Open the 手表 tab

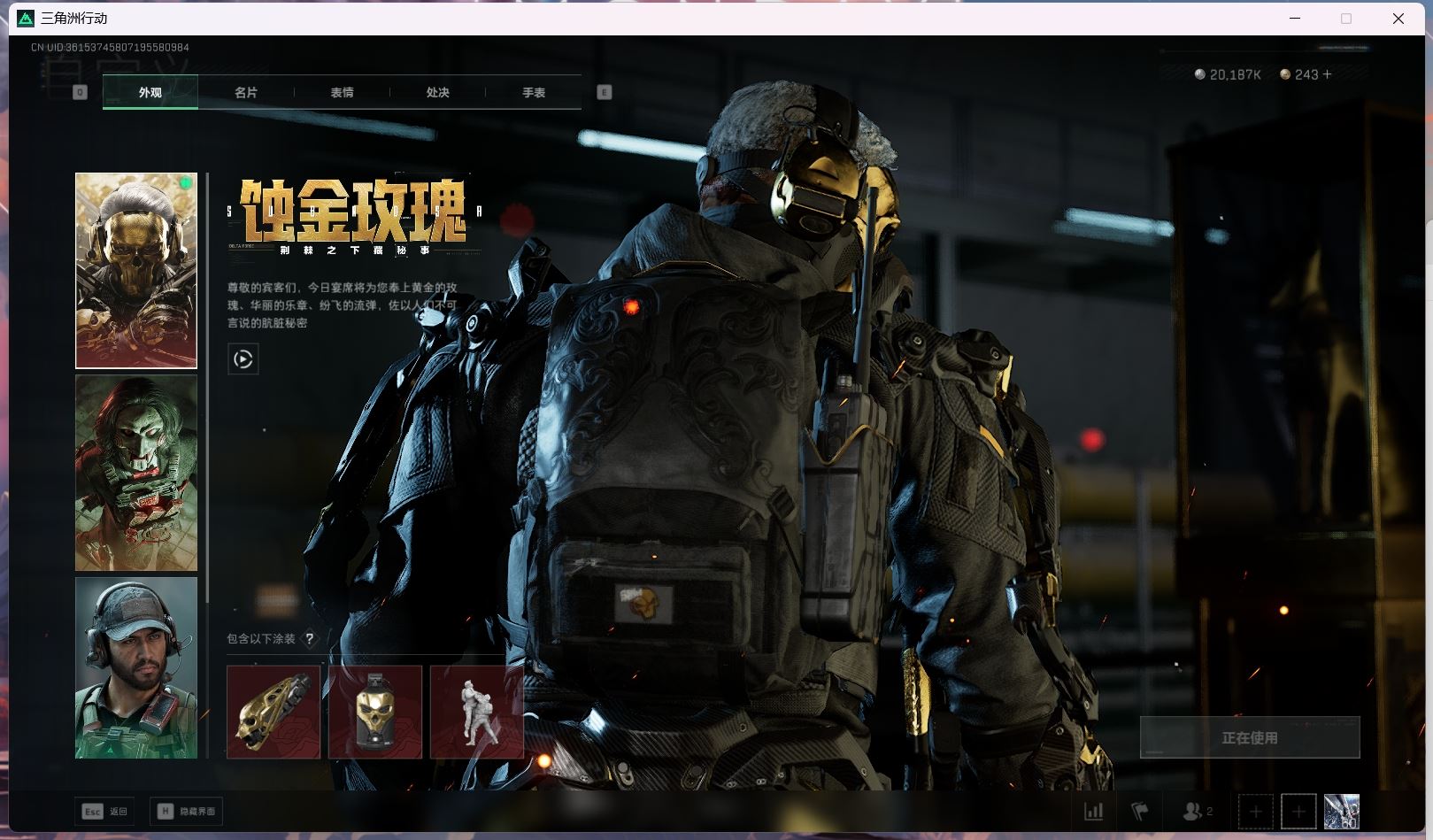click(533, 92)
